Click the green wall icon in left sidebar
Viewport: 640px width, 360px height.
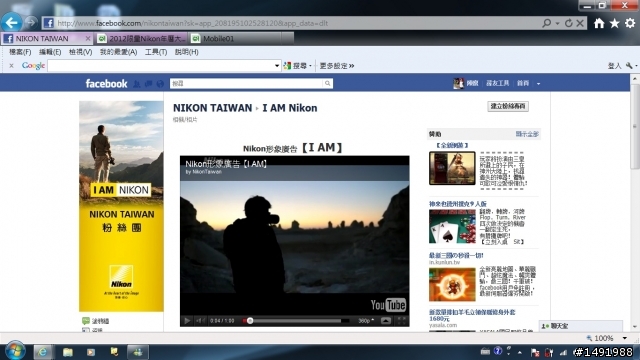(x=86, y=321)
